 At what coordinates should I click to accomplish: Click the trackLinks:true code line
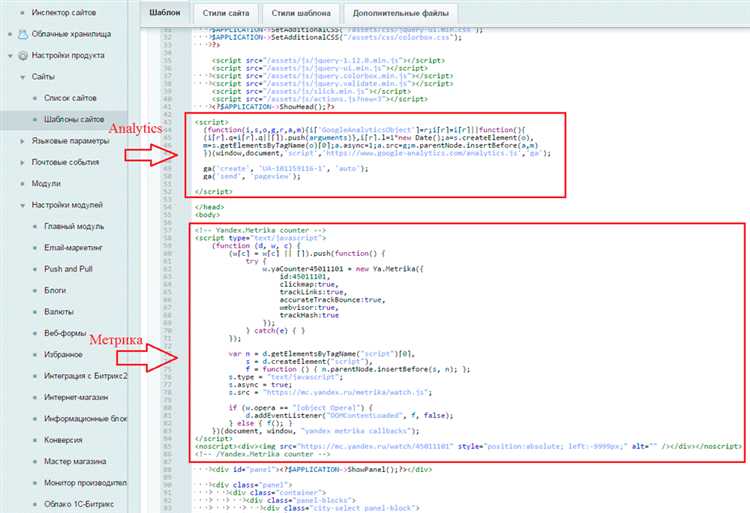tap(313, 292)
